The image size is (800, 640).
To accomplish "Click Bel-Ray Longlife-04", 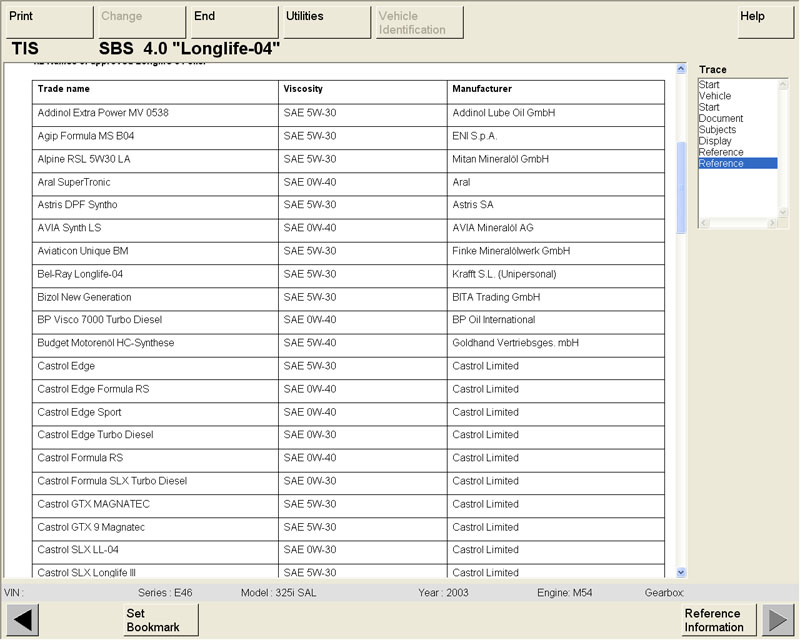I will [x=80, y=274].
